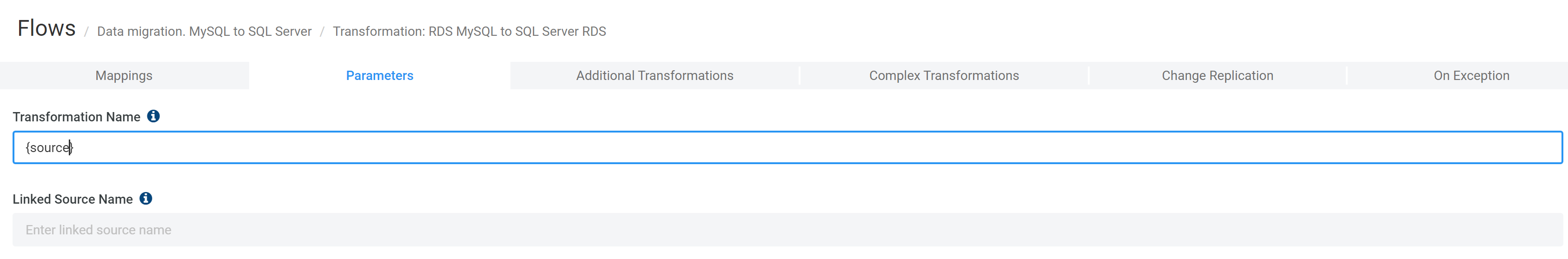
Task: Focus the Transformation Name input field
Action: 787,147
